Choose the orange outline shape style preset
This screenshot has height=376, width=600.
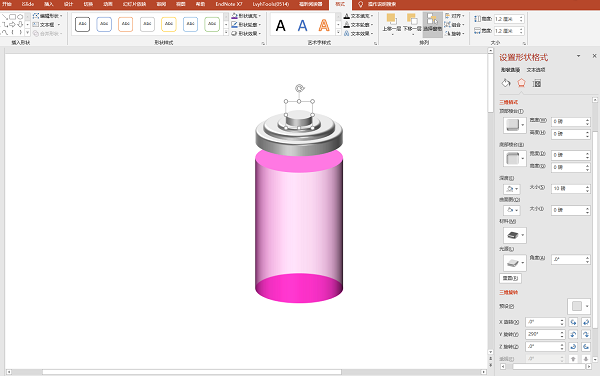(x=126, y=24)
